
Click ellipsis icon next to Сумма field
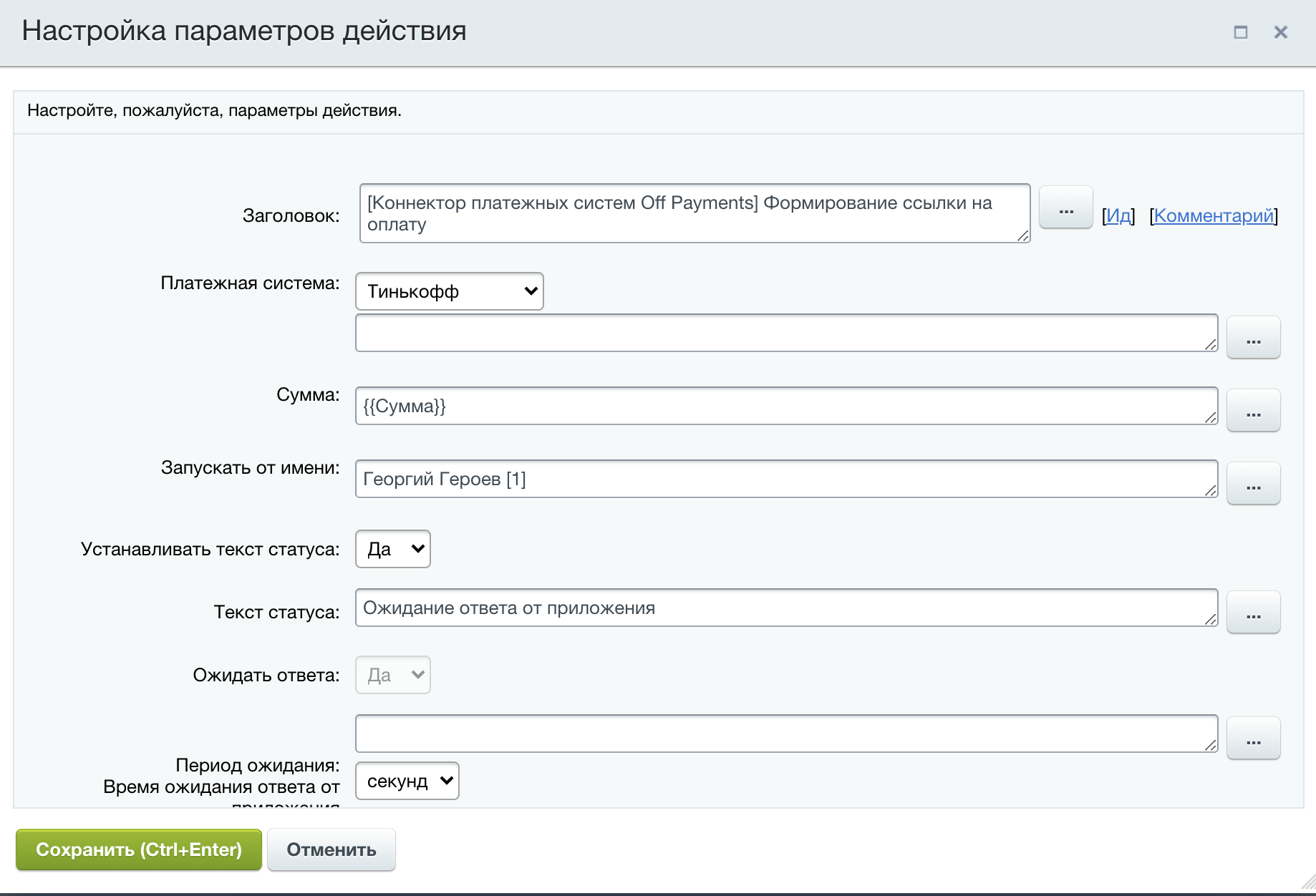point(1253,410)
